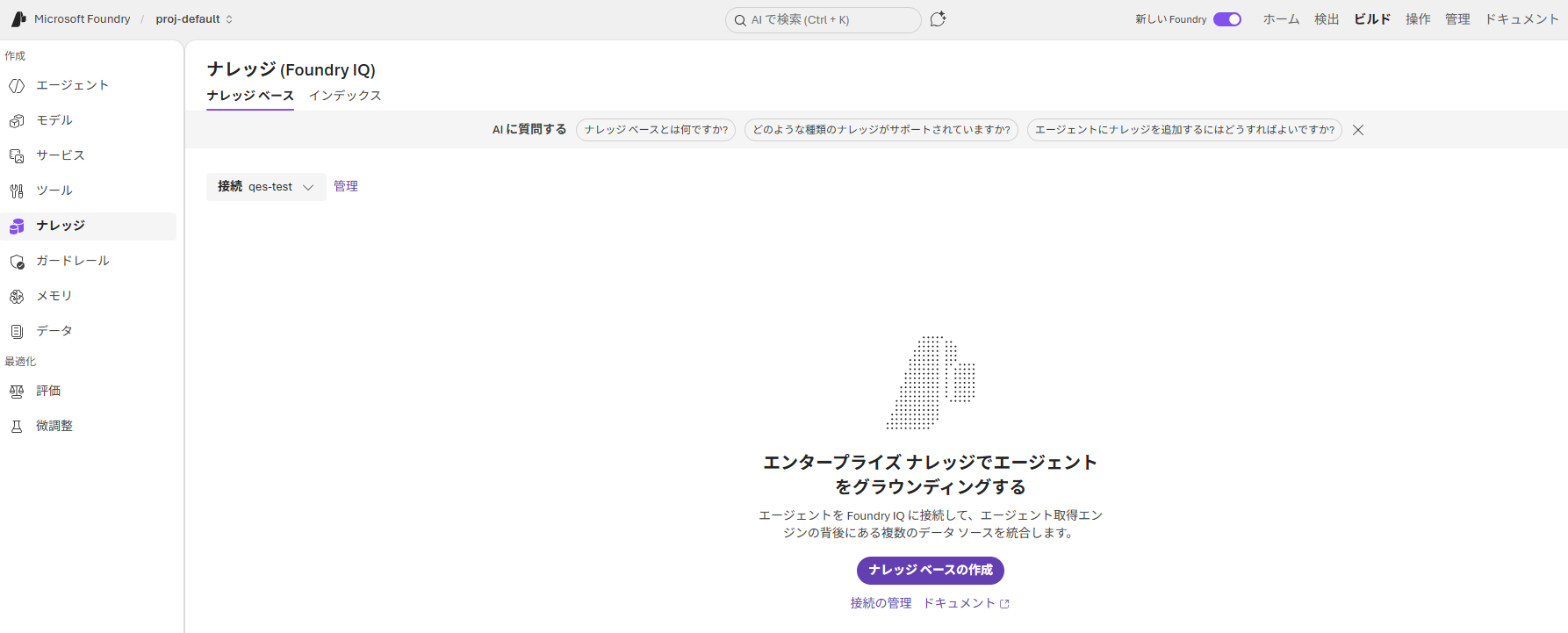Viewport: 1568px width, 633px height.
Task: Click the ナレッジ ベースの作成 button
Action: click(931, 571)
